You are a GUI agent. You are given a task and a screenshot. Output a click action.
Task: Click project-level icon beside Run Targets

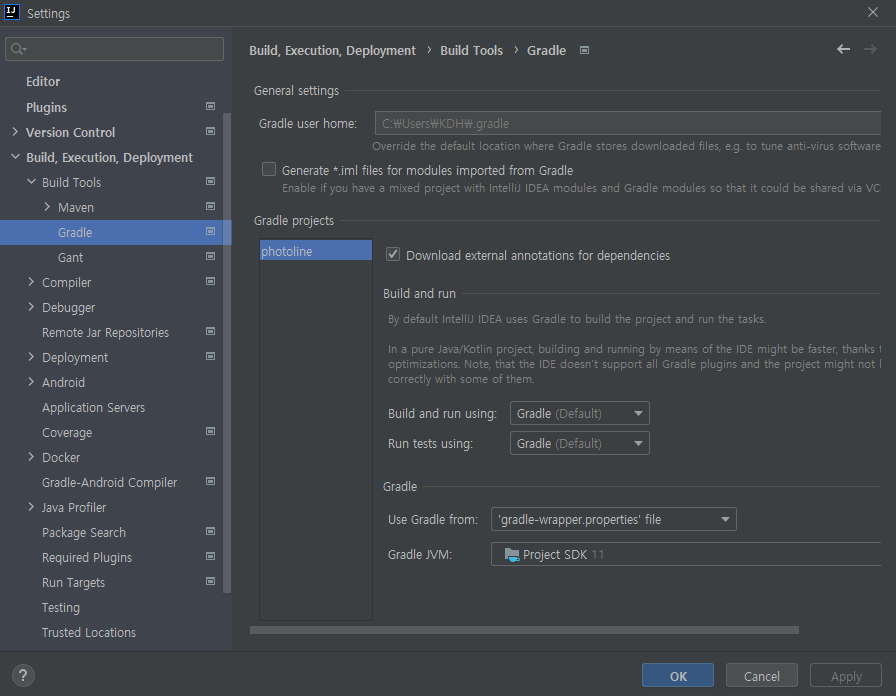click(x=210, y=581)
